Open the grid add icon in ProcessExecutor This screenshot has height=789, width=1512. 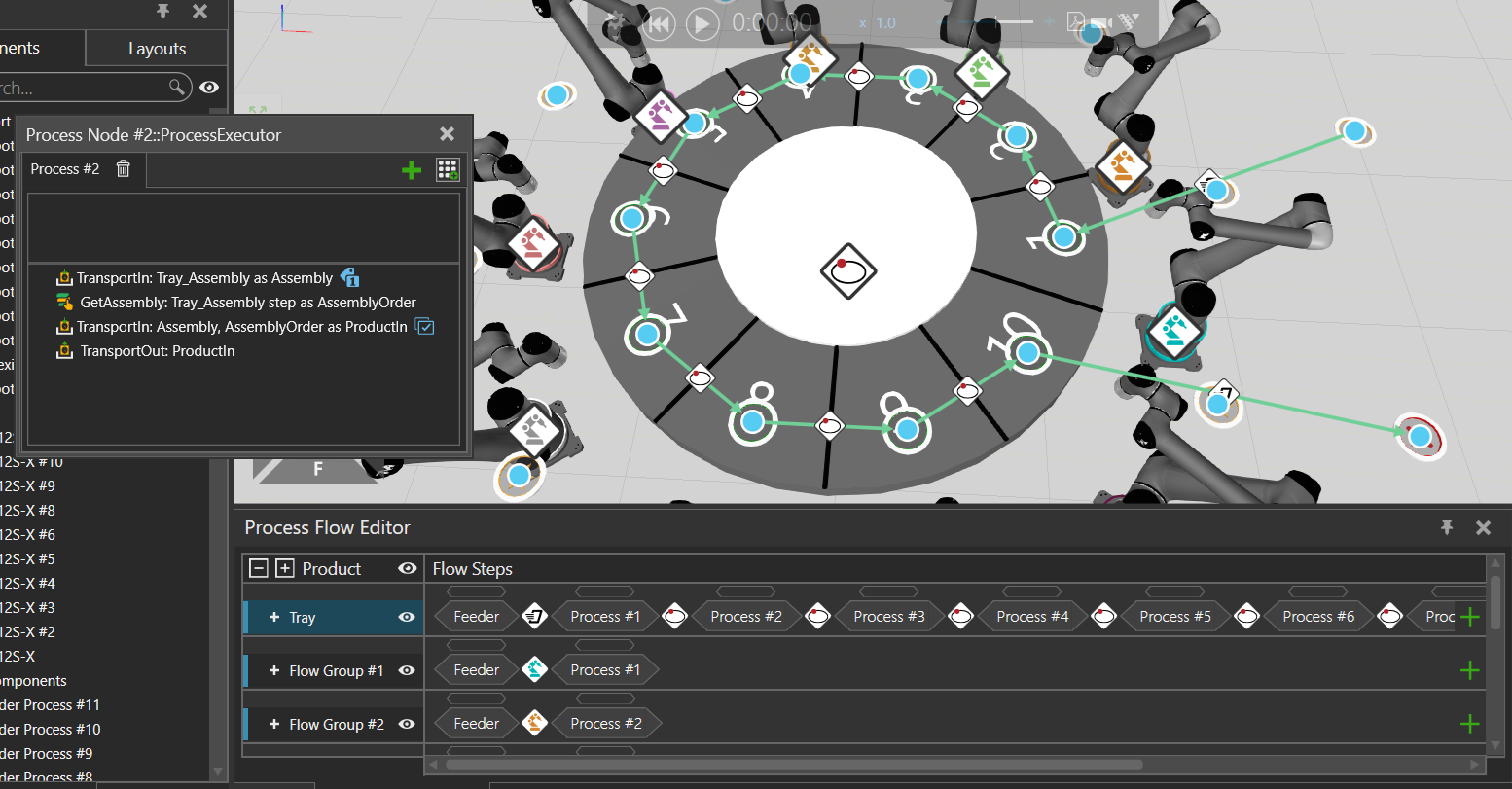[x=448, y=169]
